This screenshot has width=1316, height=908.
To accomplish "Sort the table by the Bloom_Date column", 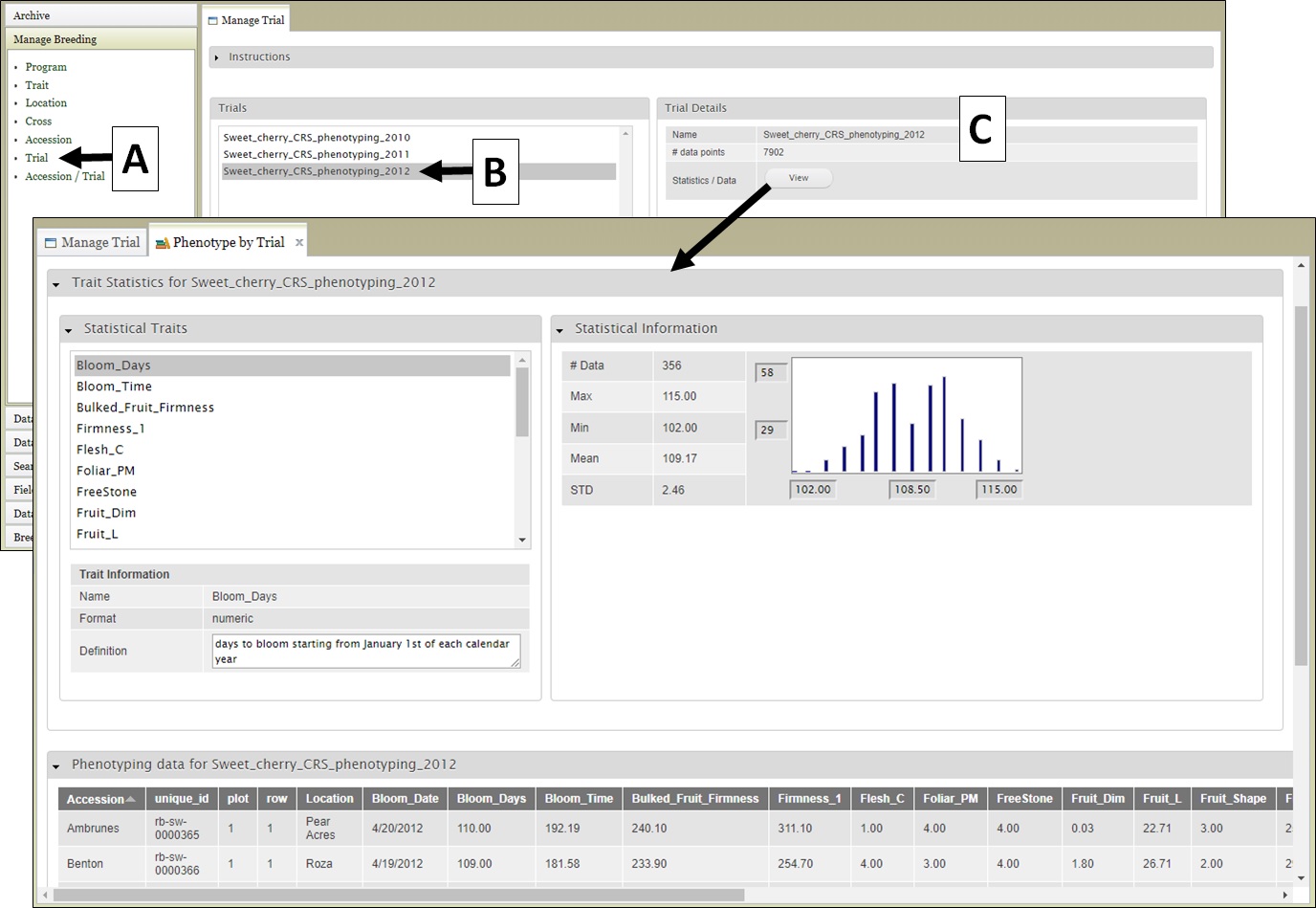I will point(406,799).
